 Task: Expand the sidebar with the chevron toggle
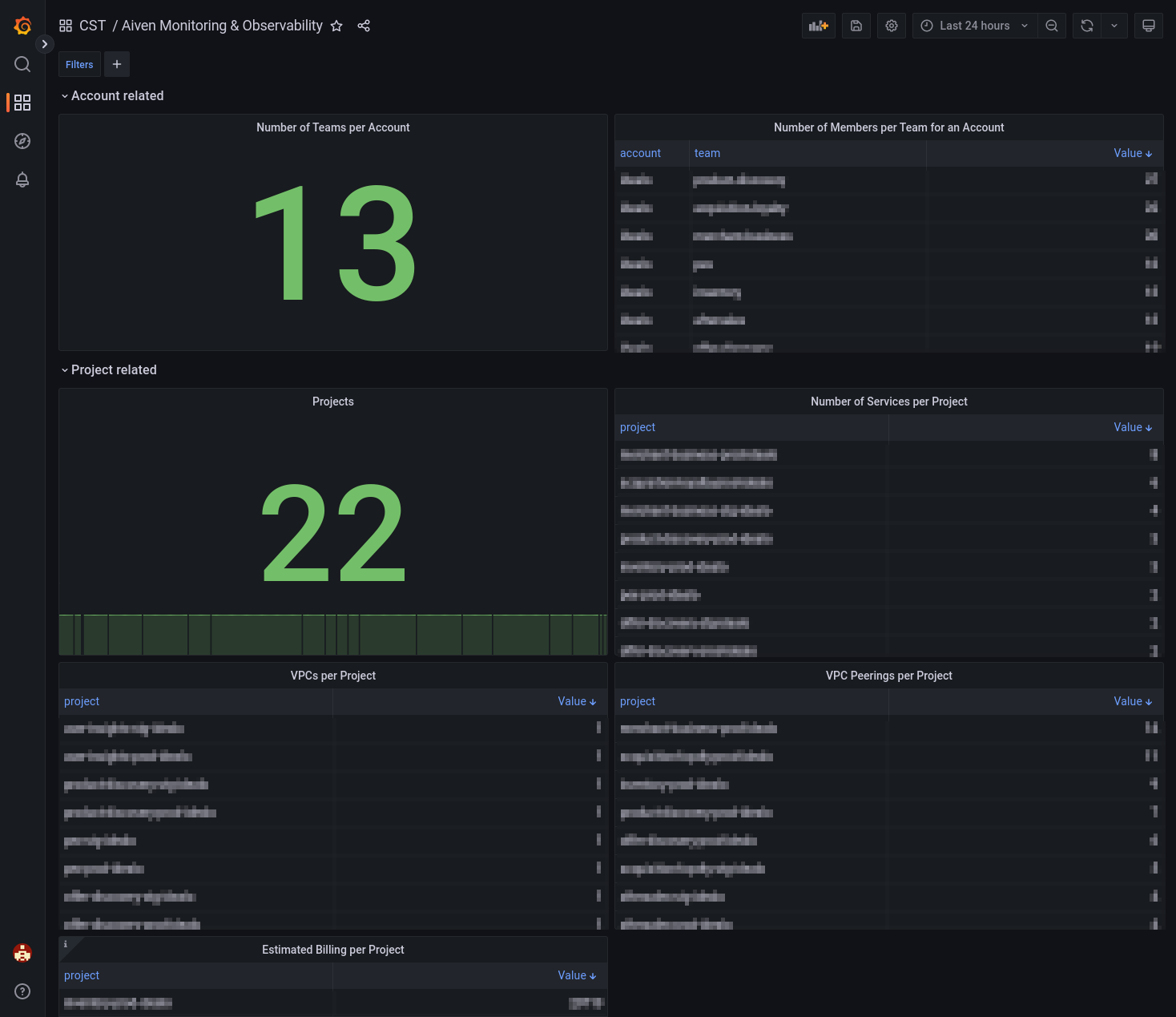click(45, 44)
